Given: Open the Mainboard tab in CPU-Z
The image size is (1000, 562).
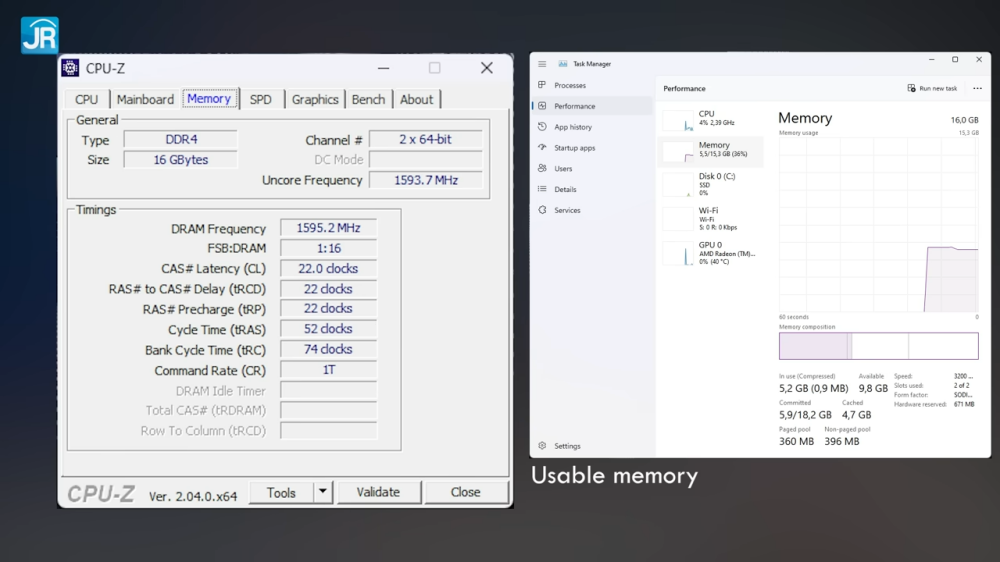Looking at the screenshot, I should coord(145,100).
